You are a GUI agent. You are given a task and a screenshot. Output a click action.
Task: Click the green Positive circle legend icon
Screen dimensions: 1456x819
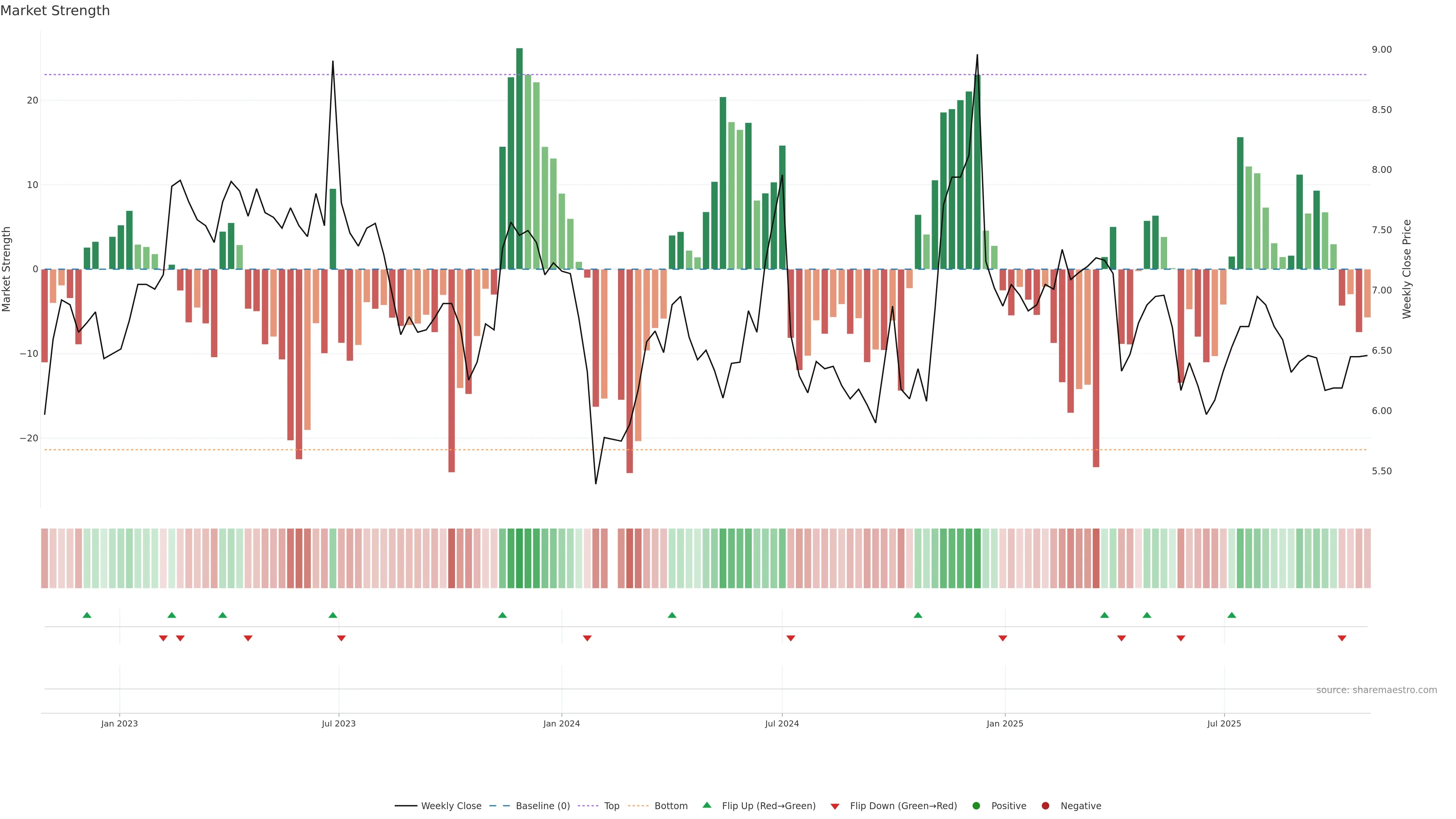976,806
